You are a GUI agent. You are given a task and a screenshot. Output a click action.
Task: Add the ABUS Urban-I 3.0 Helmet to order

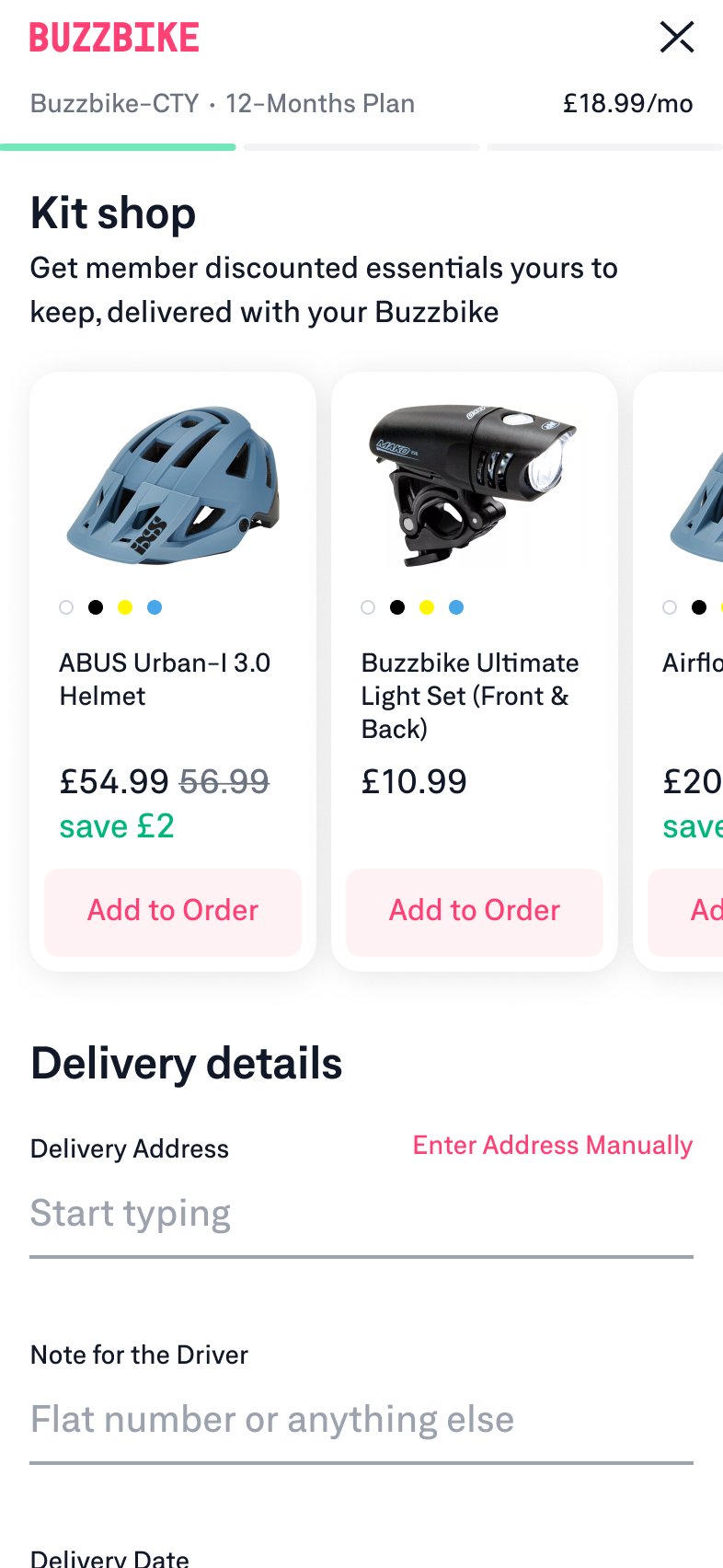pyautogui.click(x=173, y=911)
